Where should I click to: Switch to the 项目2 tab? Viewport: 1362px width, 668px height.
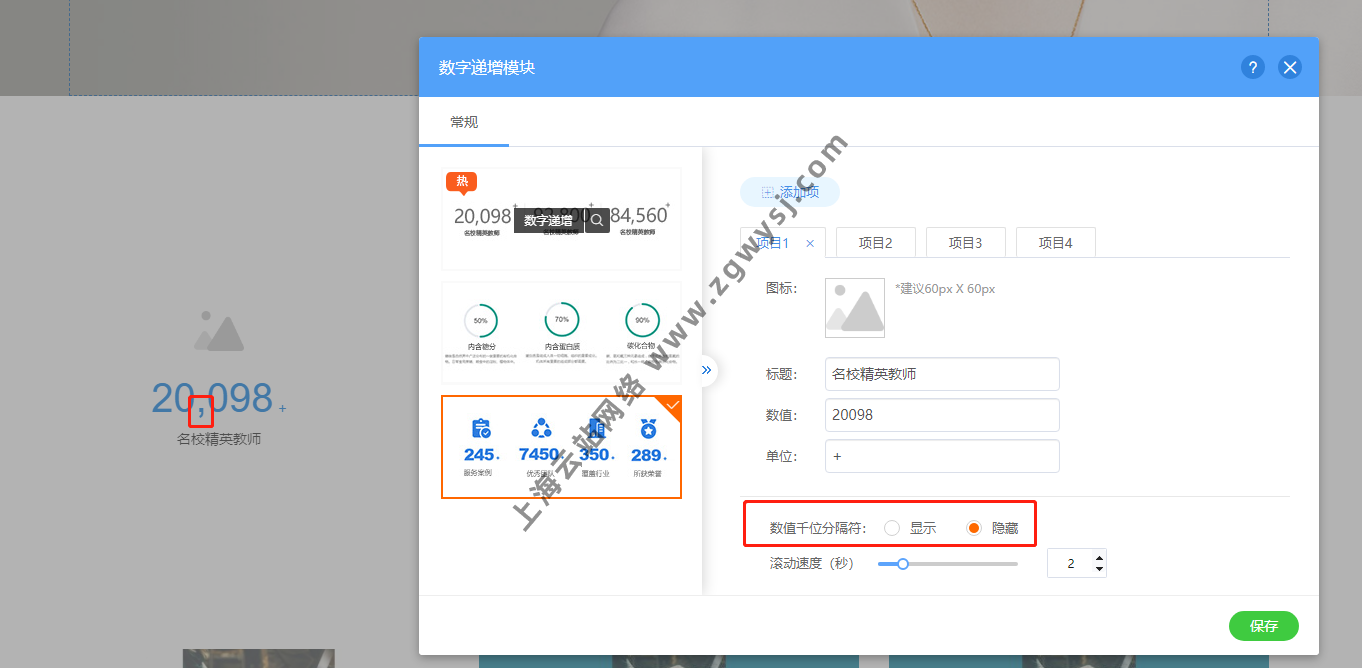tap(874, 242)
